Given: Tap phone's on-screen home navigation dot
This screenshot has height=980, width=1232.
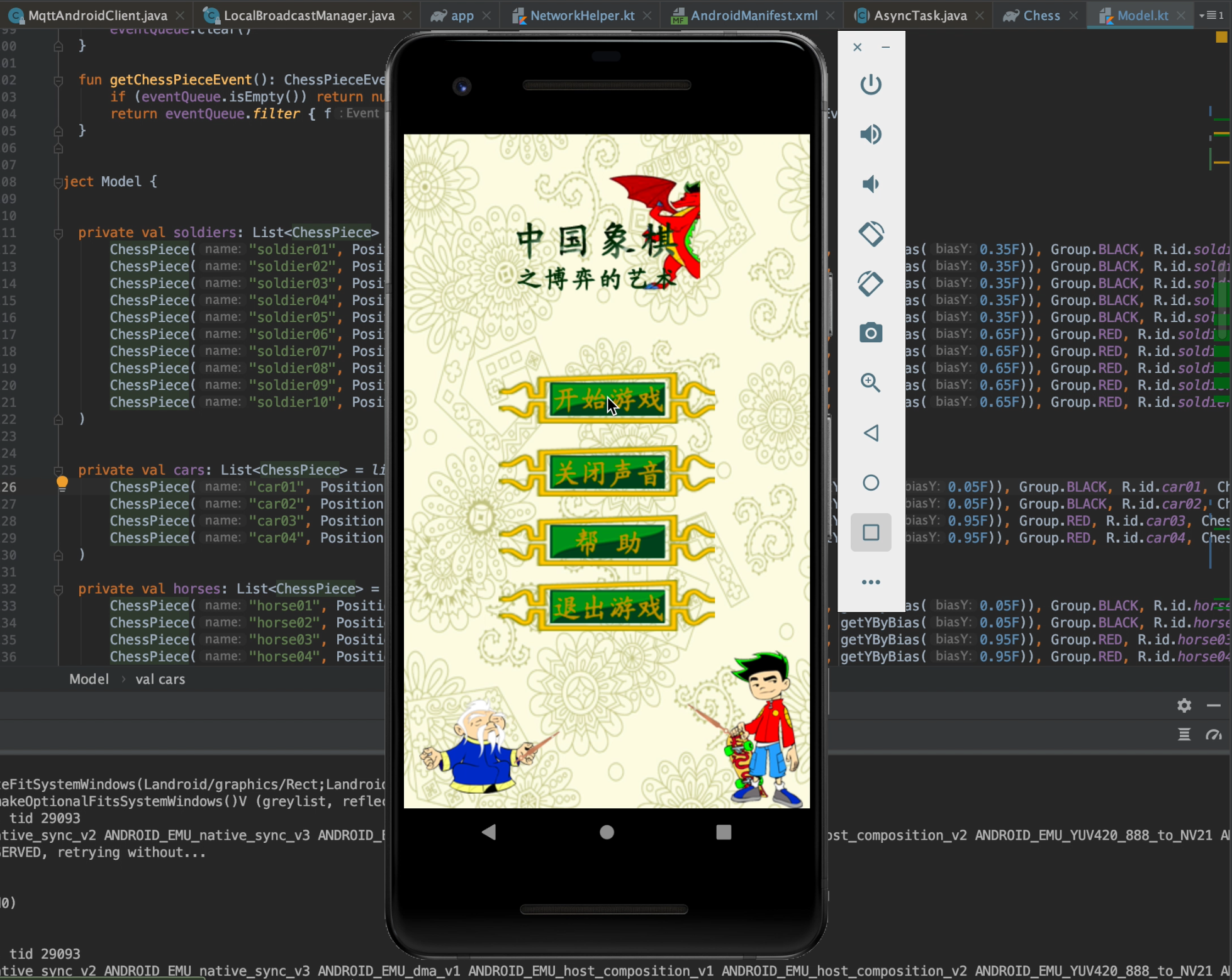Looking at the screenshot, I should [607, 832].
